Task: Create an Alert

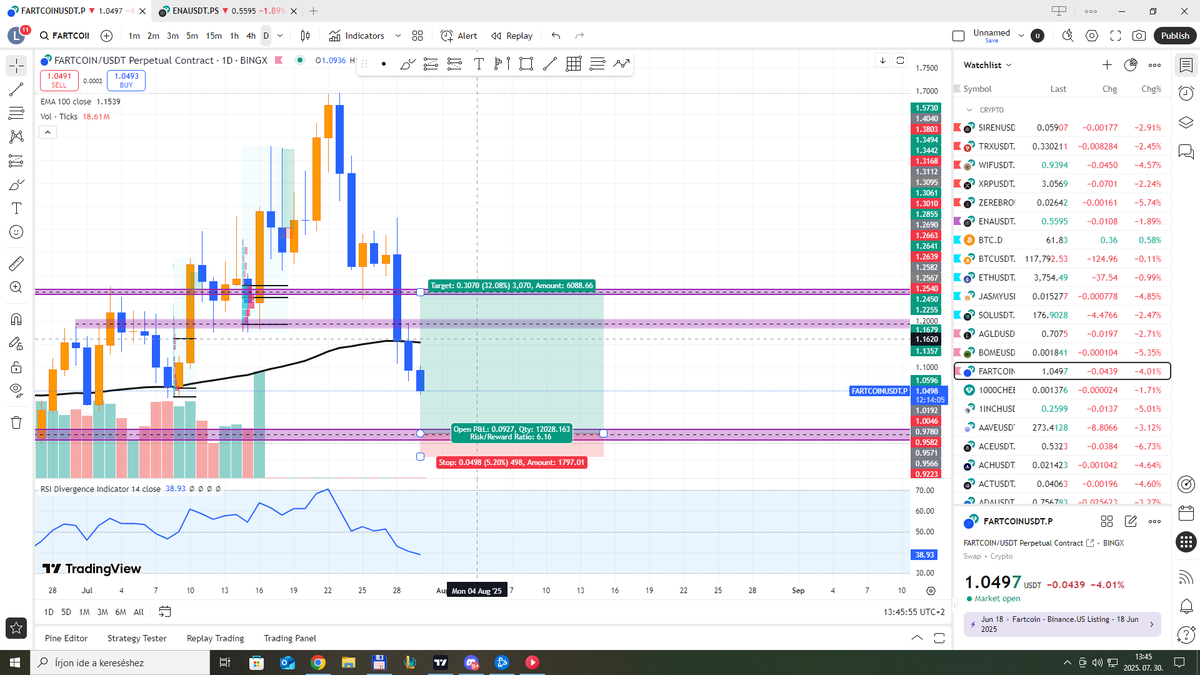Action: click(459, 36)
